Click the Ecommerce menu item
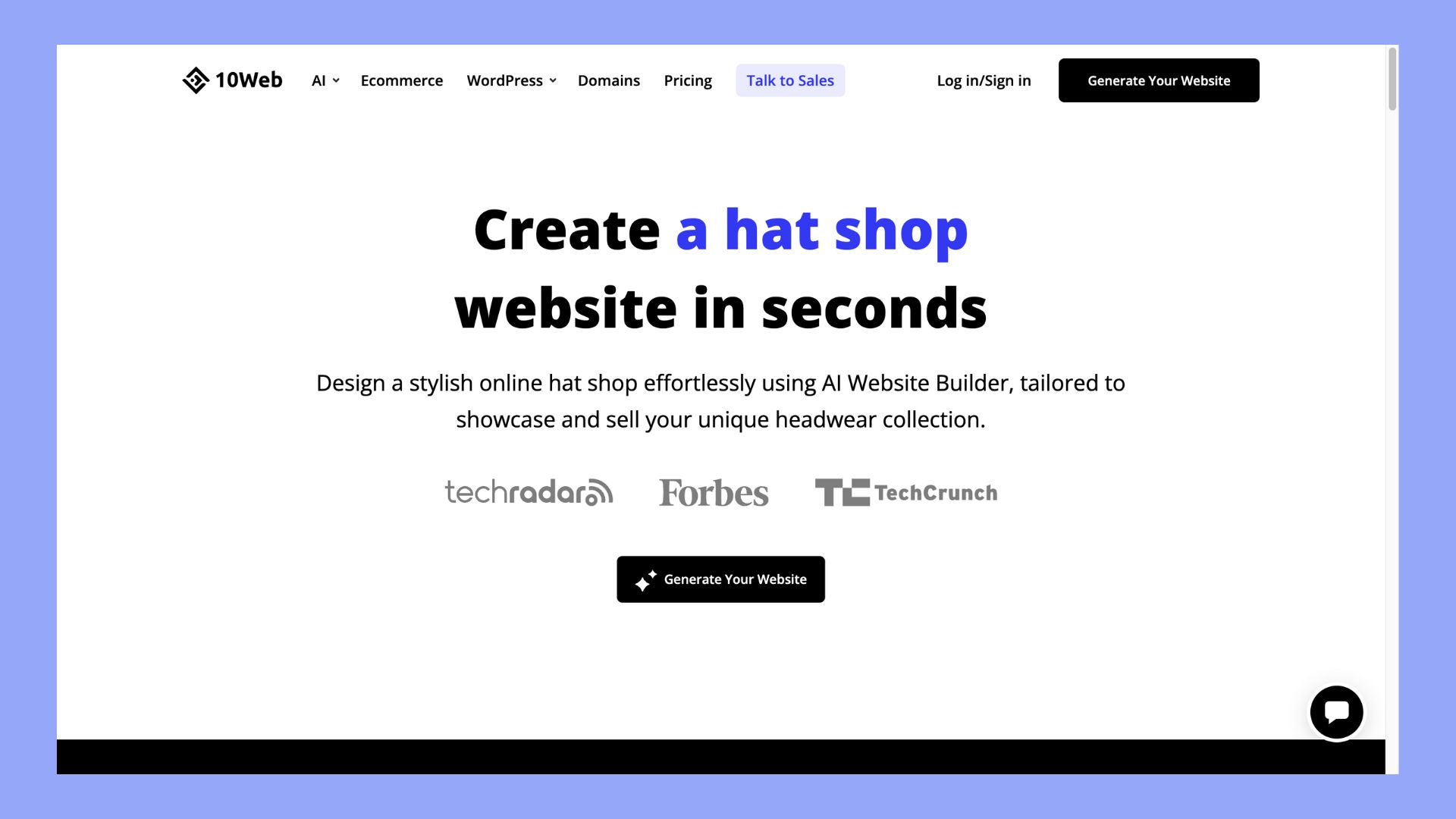Screen dimensions: 1456x819 402,80
